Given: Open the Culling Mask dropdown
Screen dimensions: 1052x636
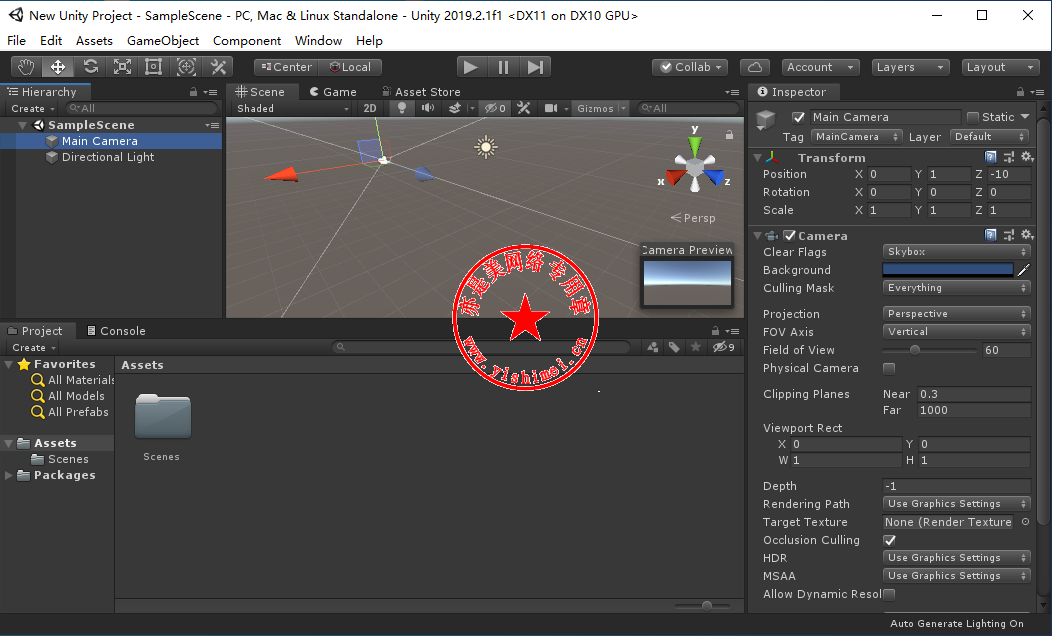Looking at the screenshot, I should [956, 288].
